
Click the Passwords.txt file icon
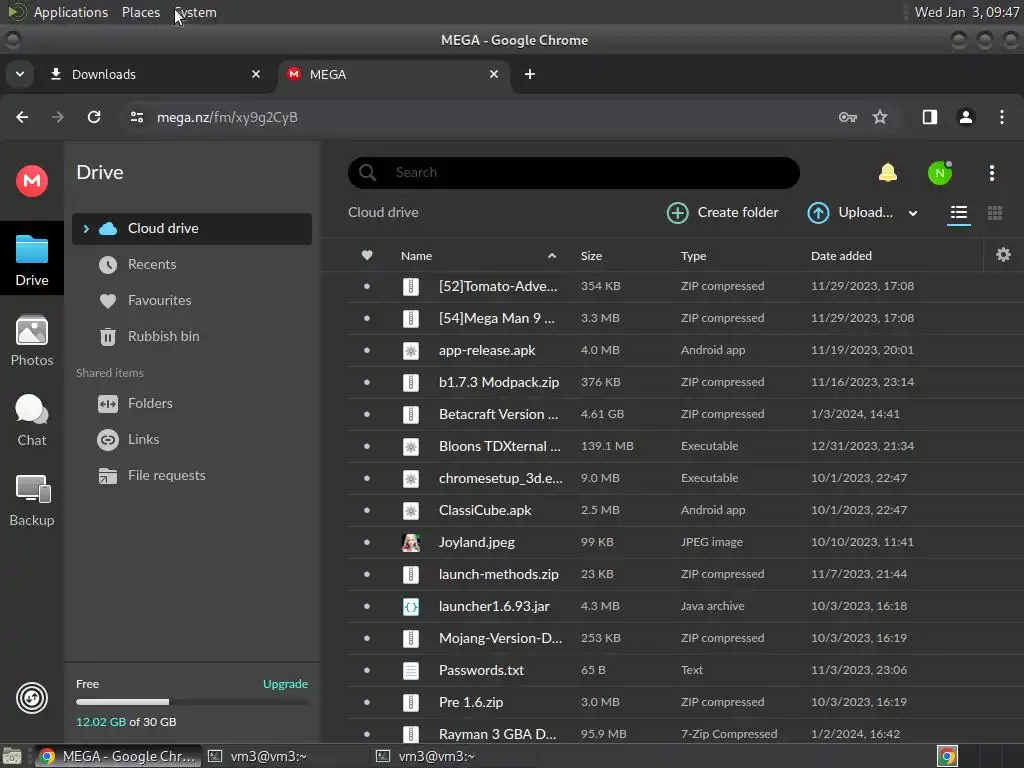411,670
